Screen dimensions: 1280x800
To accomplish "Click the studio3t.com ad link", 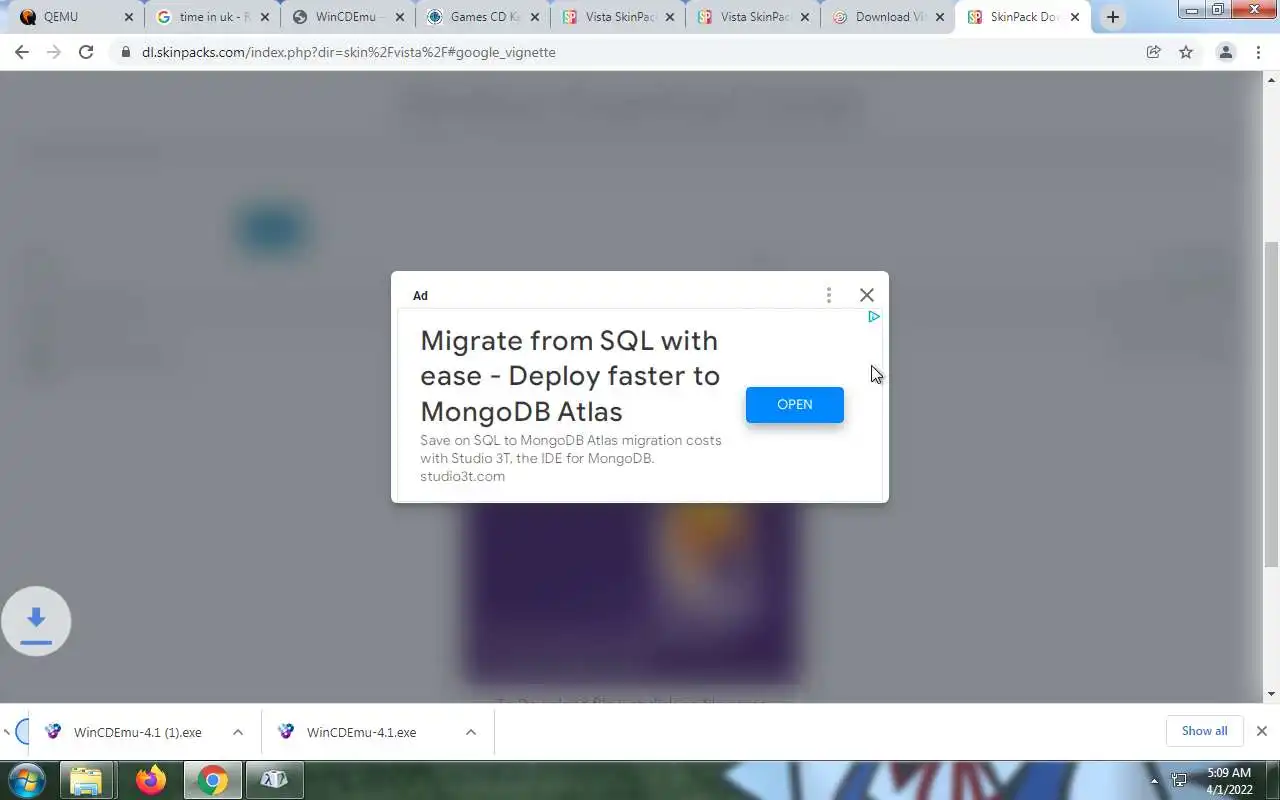I will (x=462, y=477).
